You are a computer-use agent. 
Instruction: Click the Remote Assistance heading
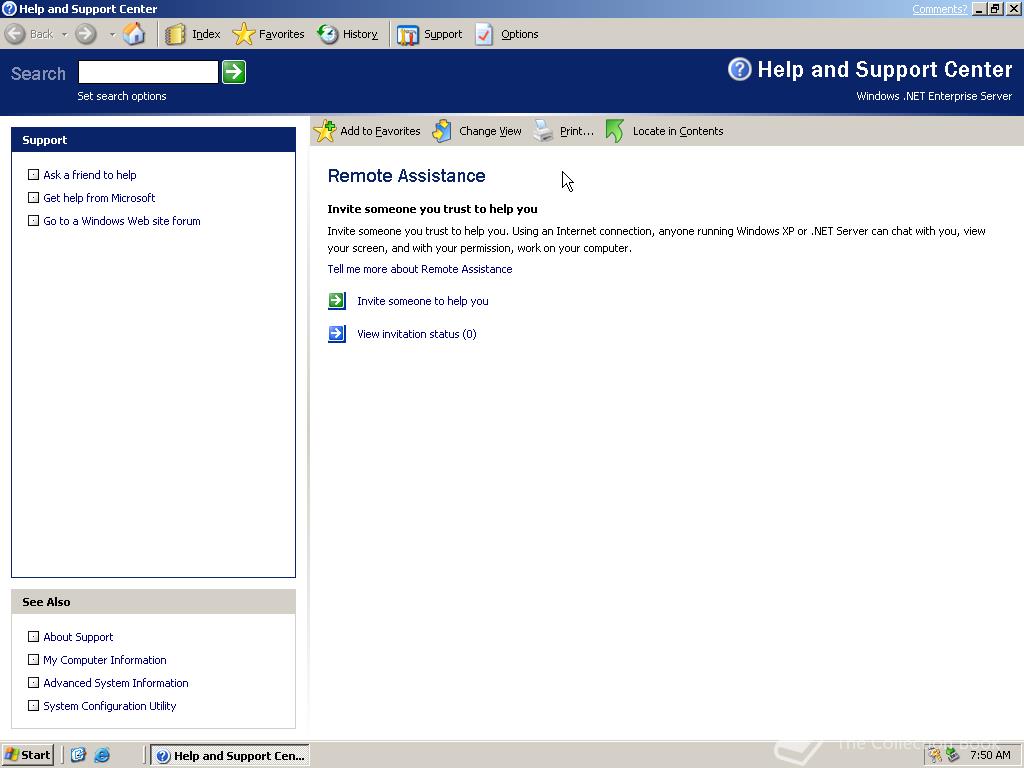(x=406, y=176)
